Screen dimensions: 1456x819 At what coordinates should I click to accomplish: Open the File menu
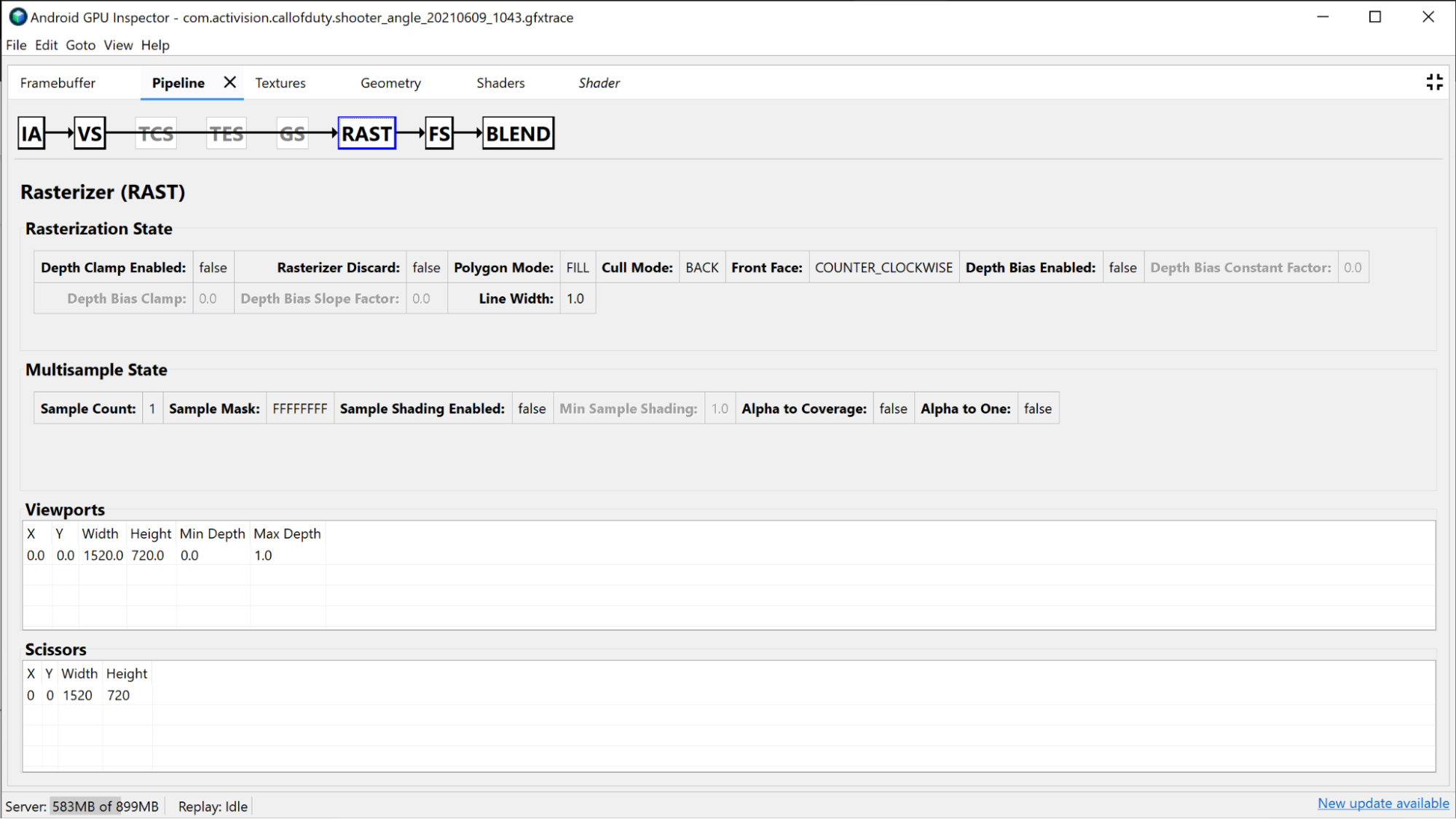point(16,45)
